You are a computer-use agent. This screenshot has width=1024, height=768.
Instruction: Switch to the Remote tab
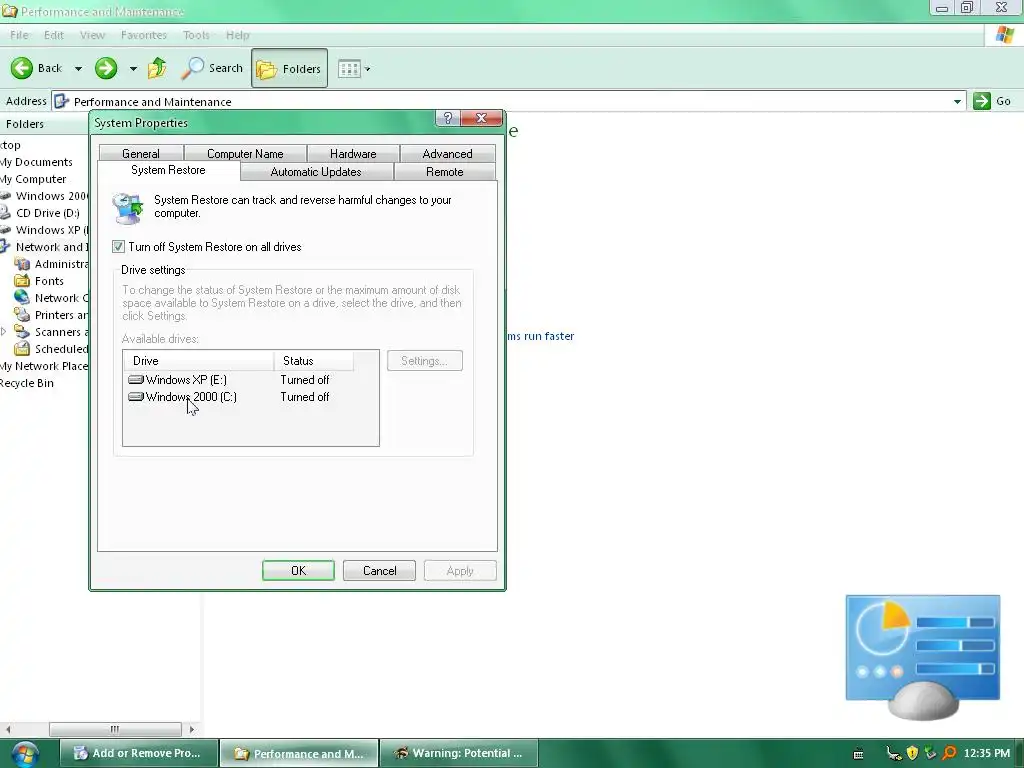click(x=445, y=172)
